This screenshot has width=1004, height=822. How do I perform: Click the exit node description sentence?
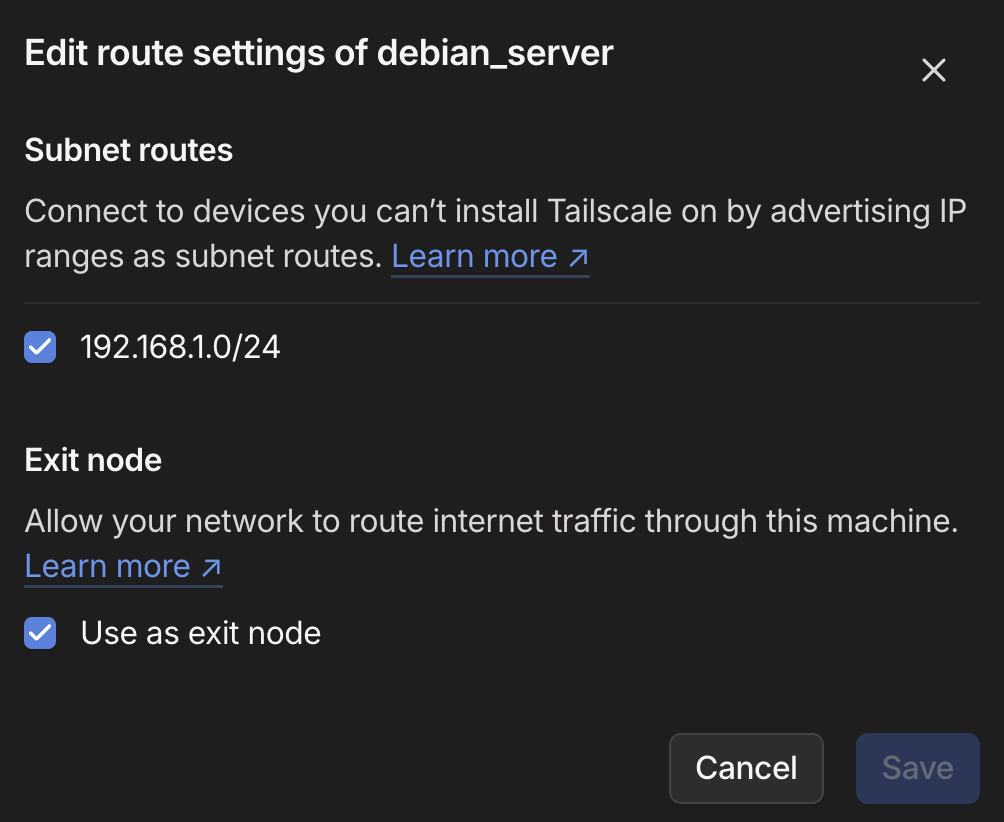tap(490, 521)
